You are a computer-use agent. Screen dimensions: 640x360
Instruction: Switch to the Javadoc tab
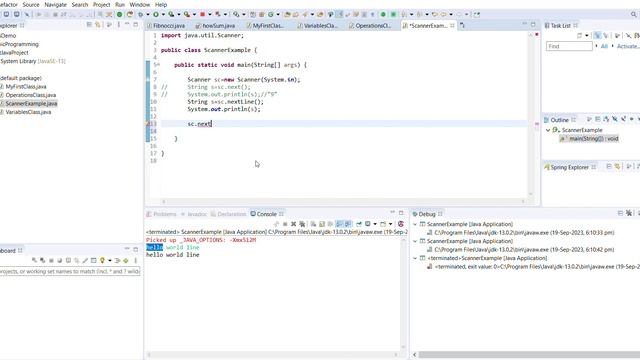click(194, 214)
